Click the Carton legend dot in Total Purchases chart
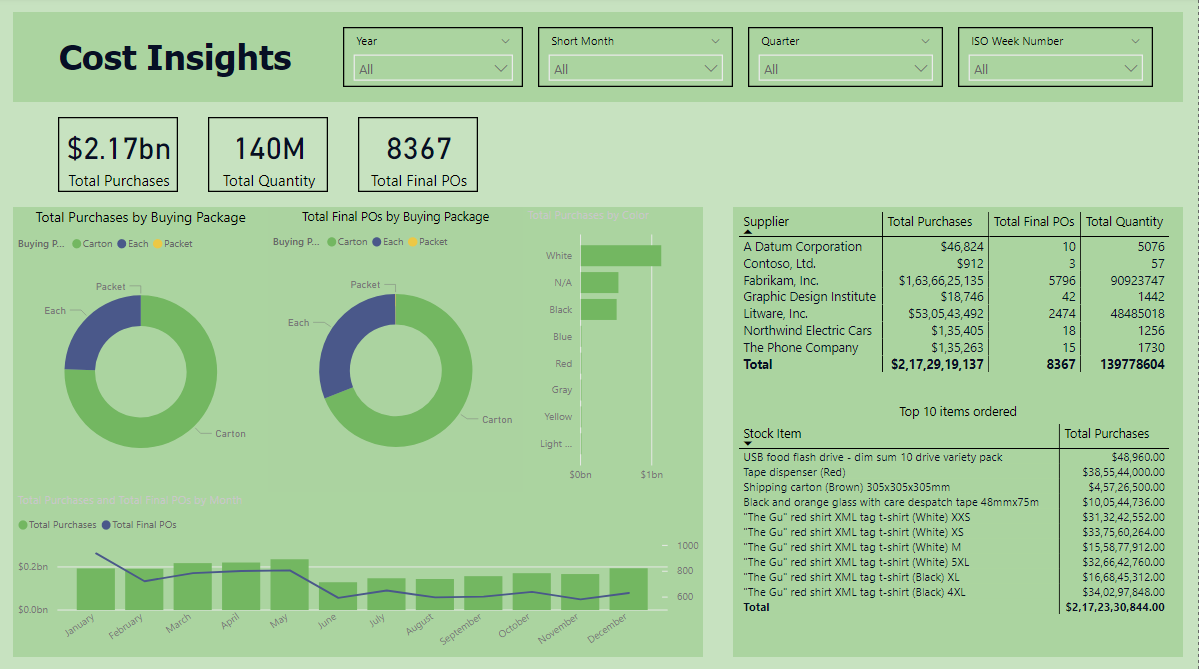Image resolution: width=1199 pixels, height=669 pixels. [76, 243]
